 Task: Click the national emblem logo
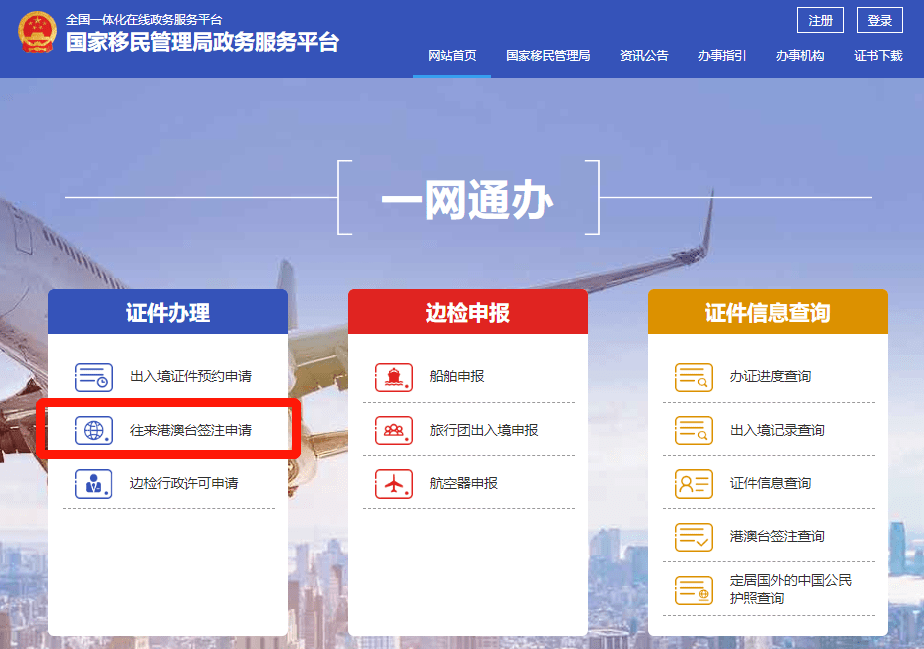[37, 32]
